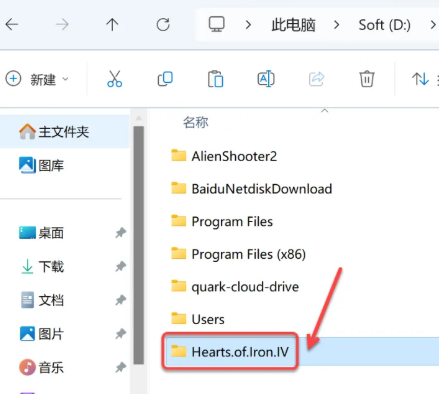Sort files by the 名称 column header

pyautogui.click(x=196, y=122)
